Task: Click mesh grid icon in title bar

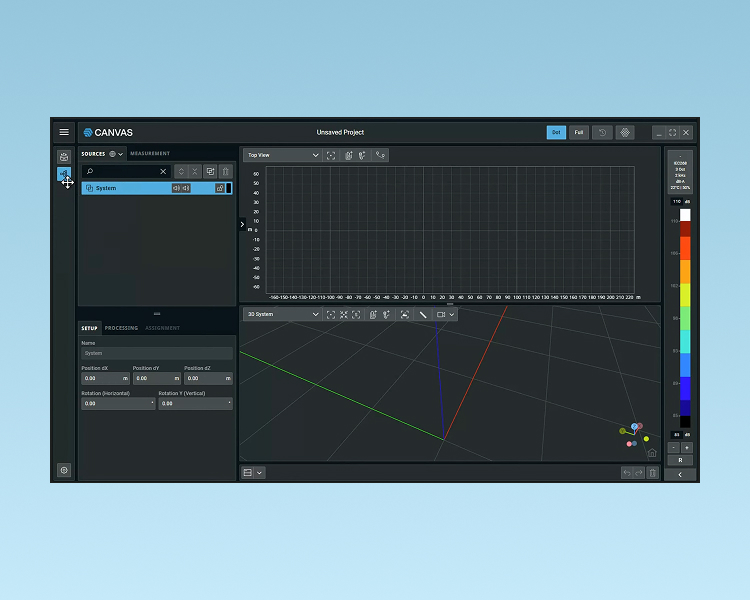Action: (625, 133)
